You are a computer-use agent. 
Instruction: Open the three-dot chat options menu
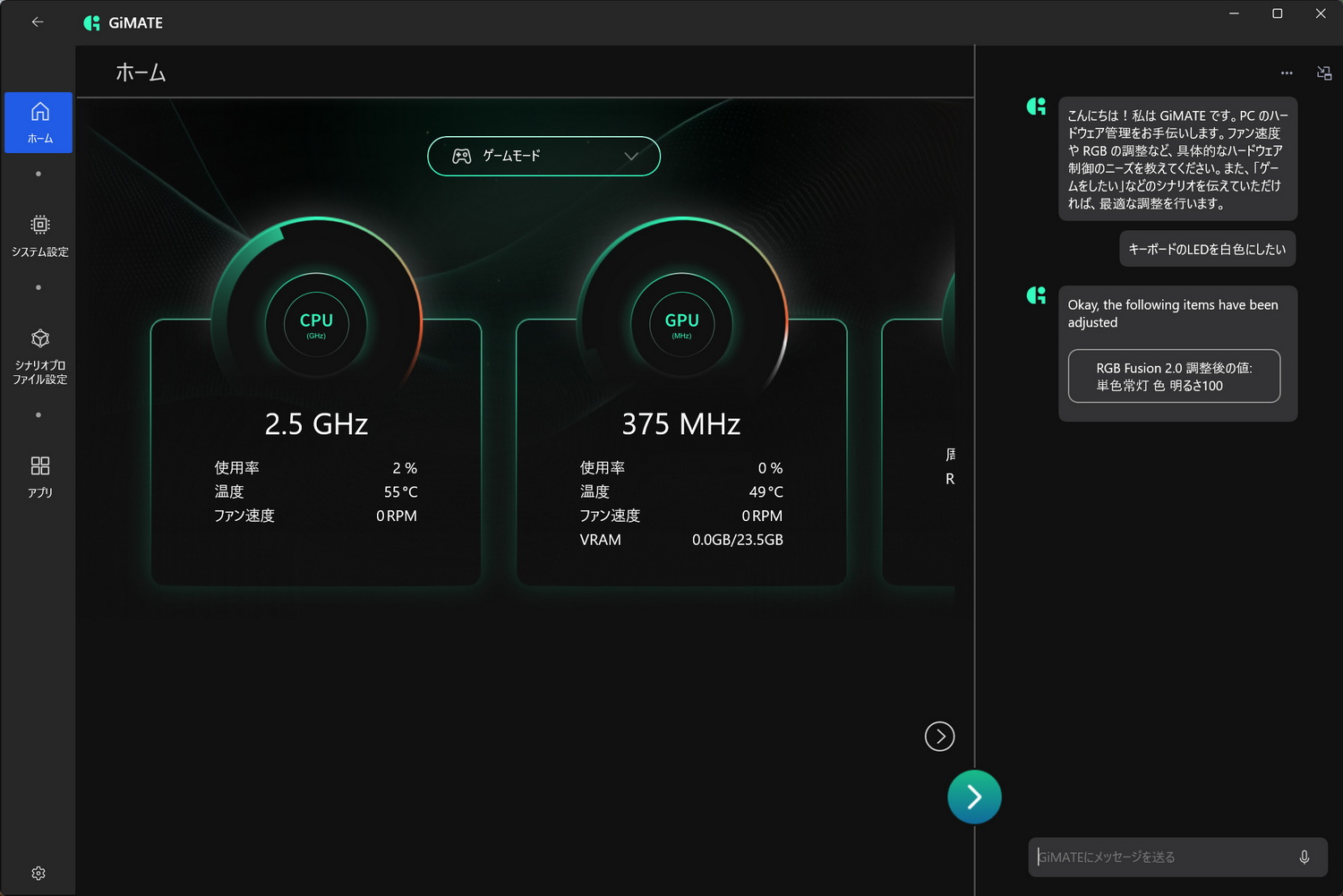[x=1287, y=73]
